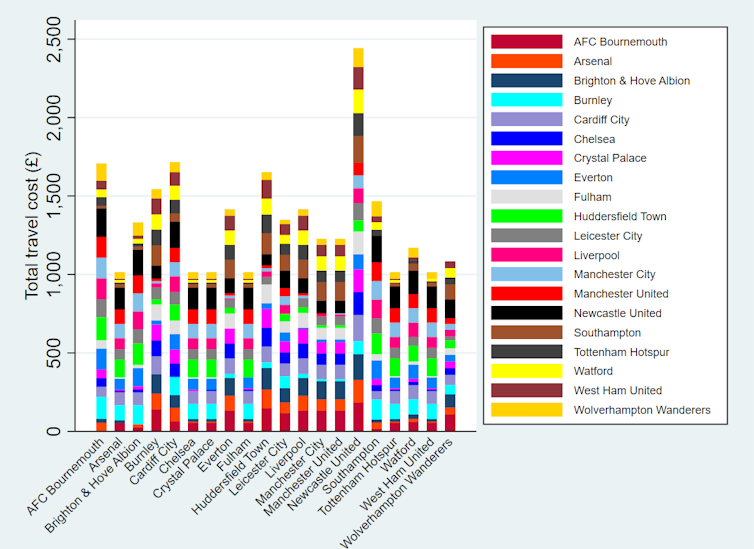Image resolution: width=754 pixels, height=549 pixels.
Task: Click the Cardiff City stacked bar
Action: pos(175,297)
